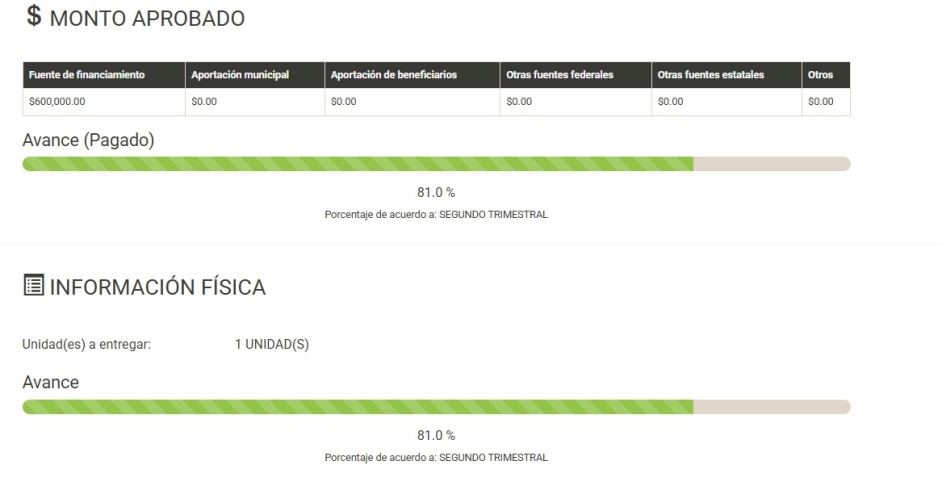The image size is (942, 486).
Task: Click the $600,000.00 financing amount cell
Action: coord(104,102)
